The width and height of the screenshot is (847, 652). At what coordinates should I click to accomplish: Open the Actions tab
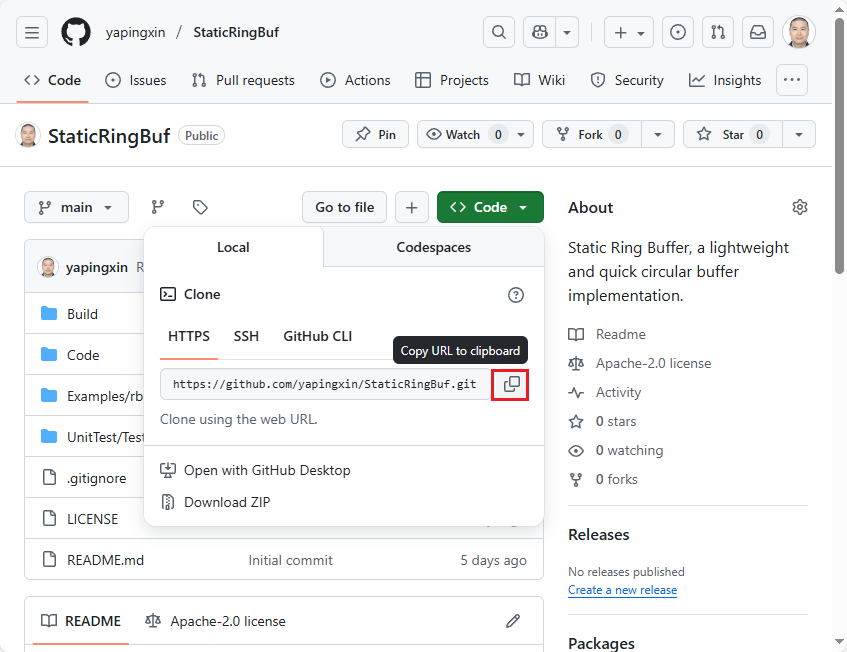(355, 80)
